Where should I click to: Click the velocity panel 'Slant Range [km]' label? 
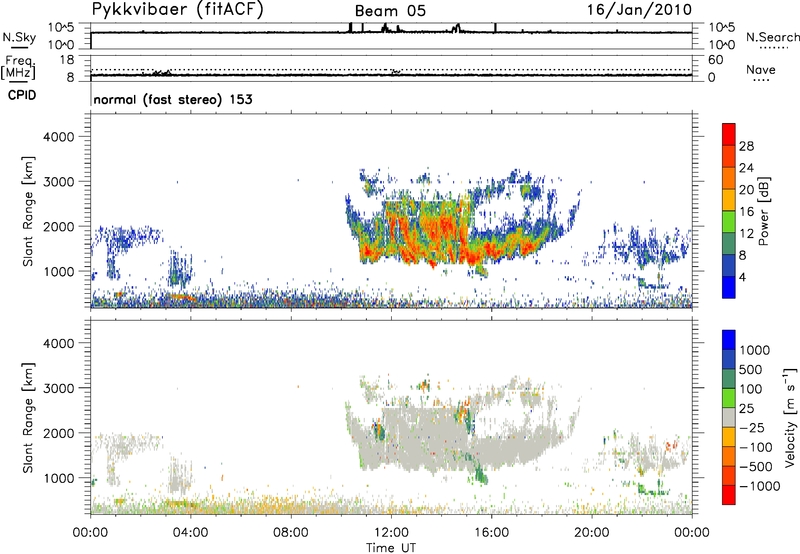click(x=28, y=418)
